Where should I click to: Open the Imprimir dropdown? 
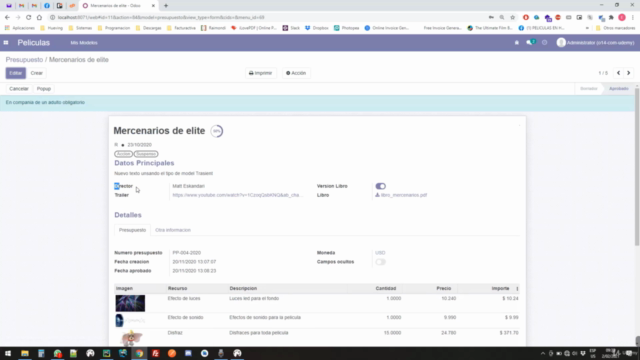pyautogui.click(x=260, y=73)
